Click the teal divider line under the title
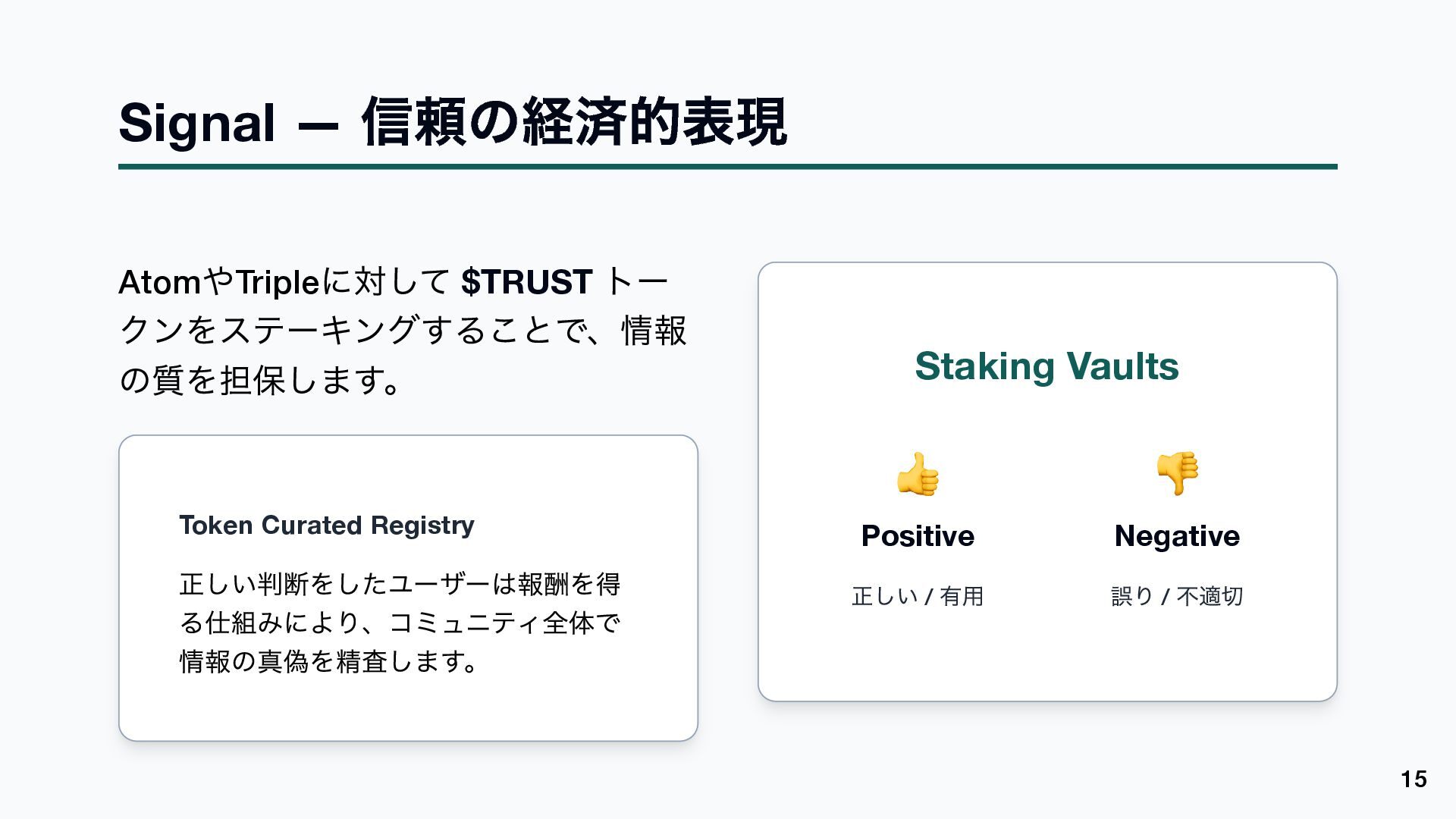The image size is (1456, 819). (727, 167)
